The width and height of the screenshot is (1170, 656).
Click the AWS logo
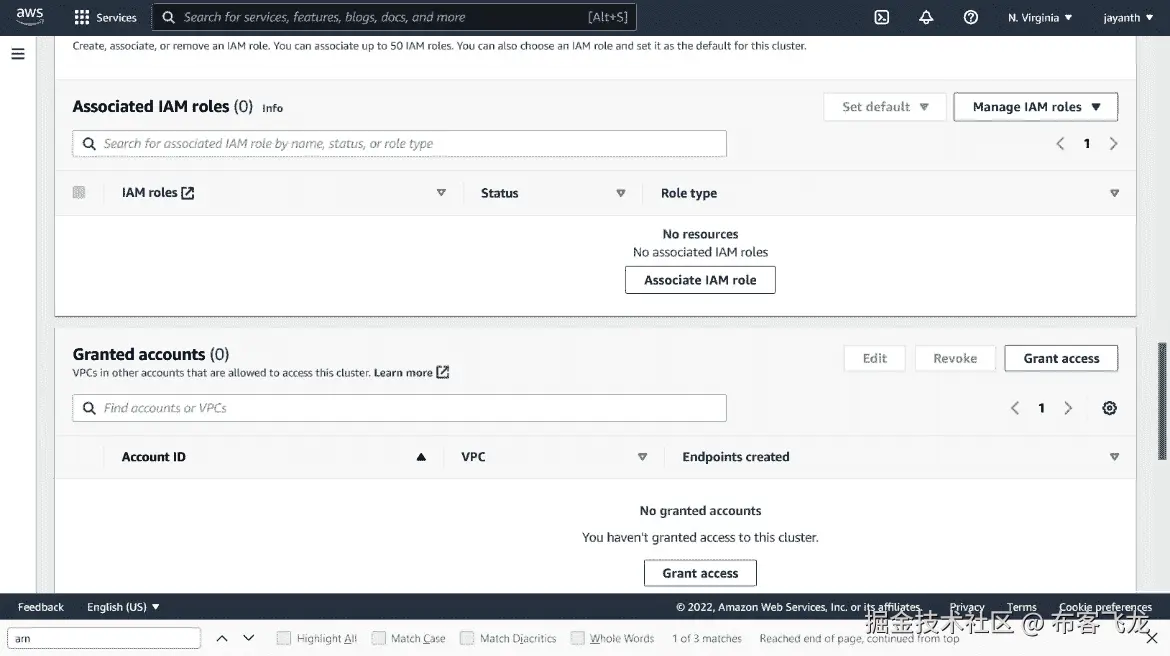[29, 16]
